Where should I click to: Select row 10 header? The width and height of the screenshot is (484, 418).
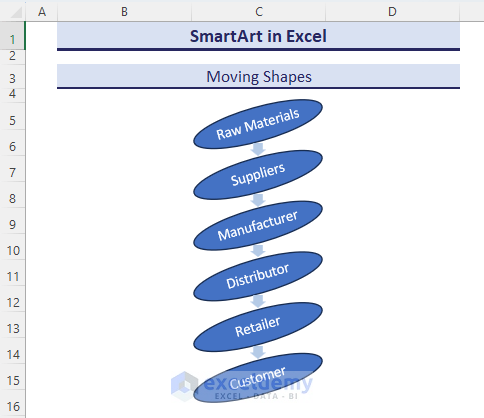(x=12, y=247)
